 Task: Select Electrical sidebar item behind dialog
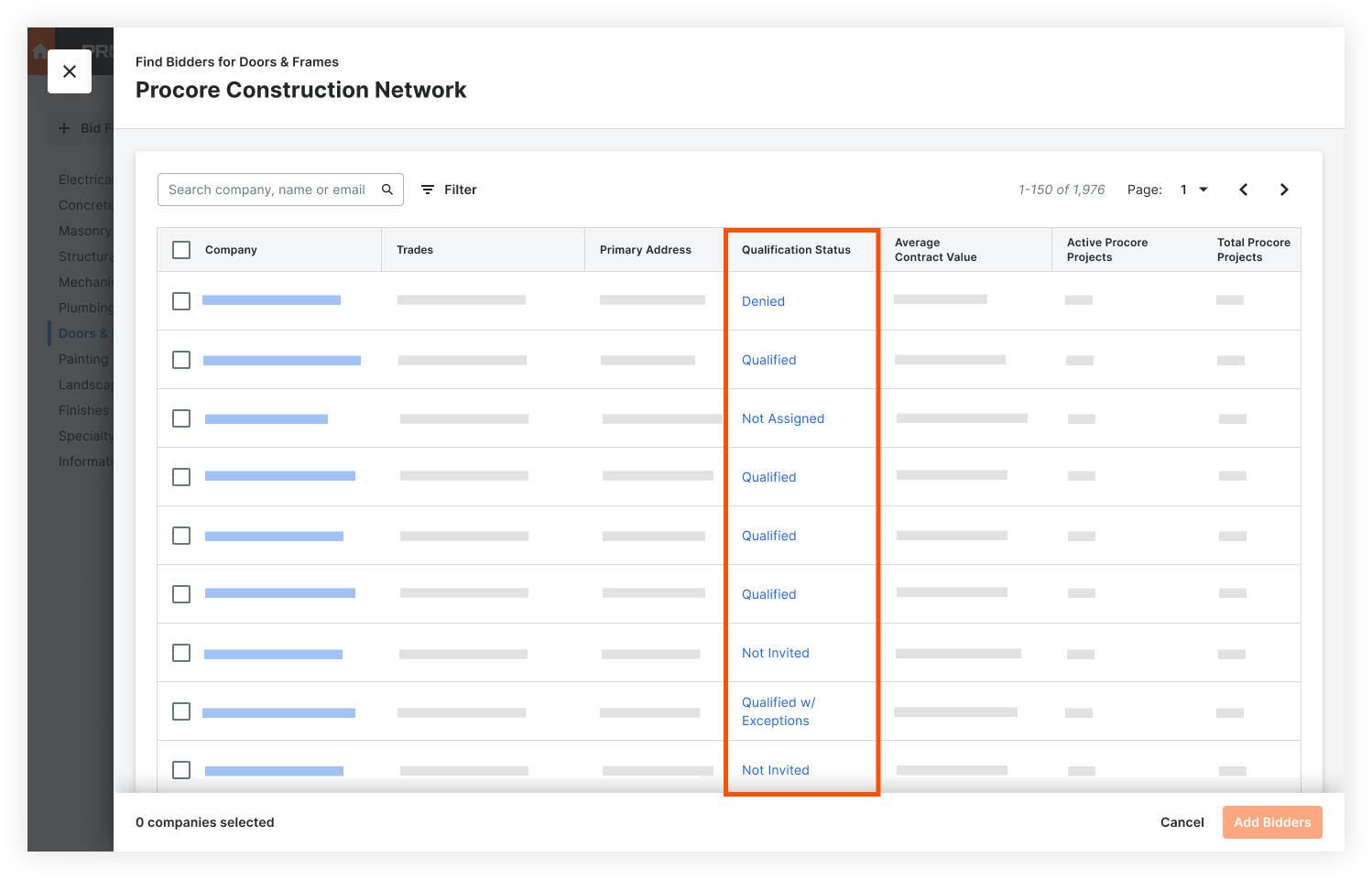tap(84, 179)
